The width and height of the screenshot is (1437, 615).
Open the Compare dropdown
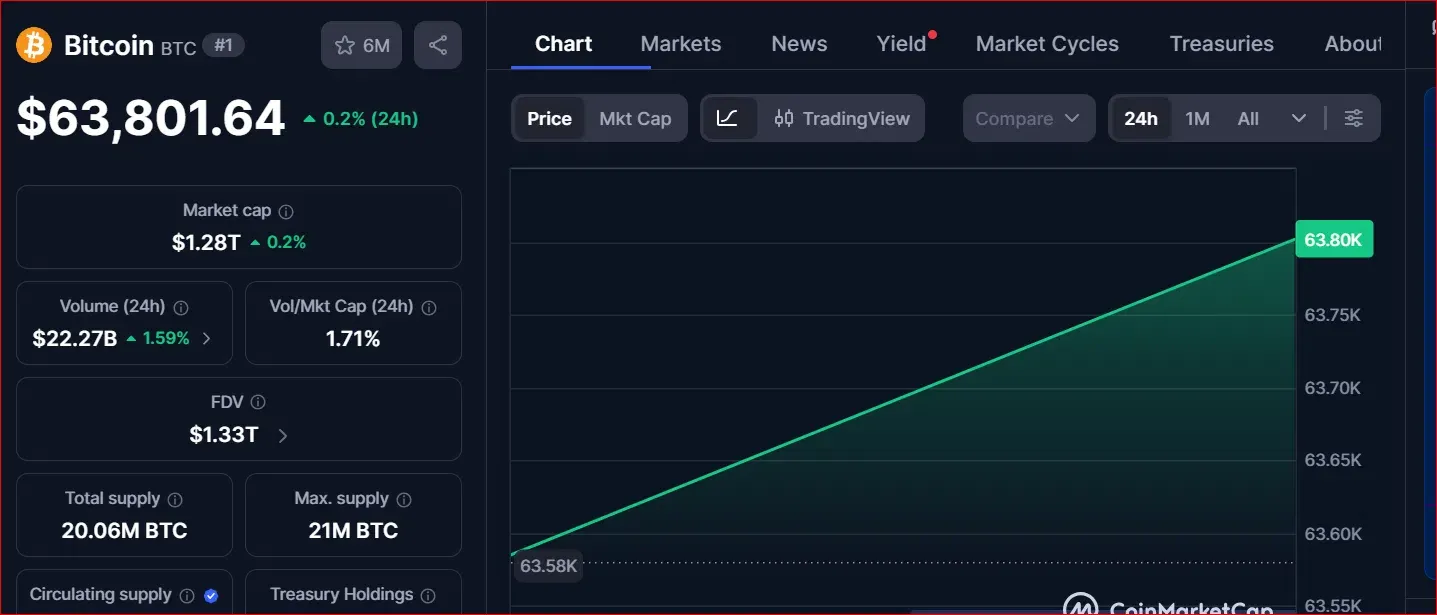click(1028, 118)
